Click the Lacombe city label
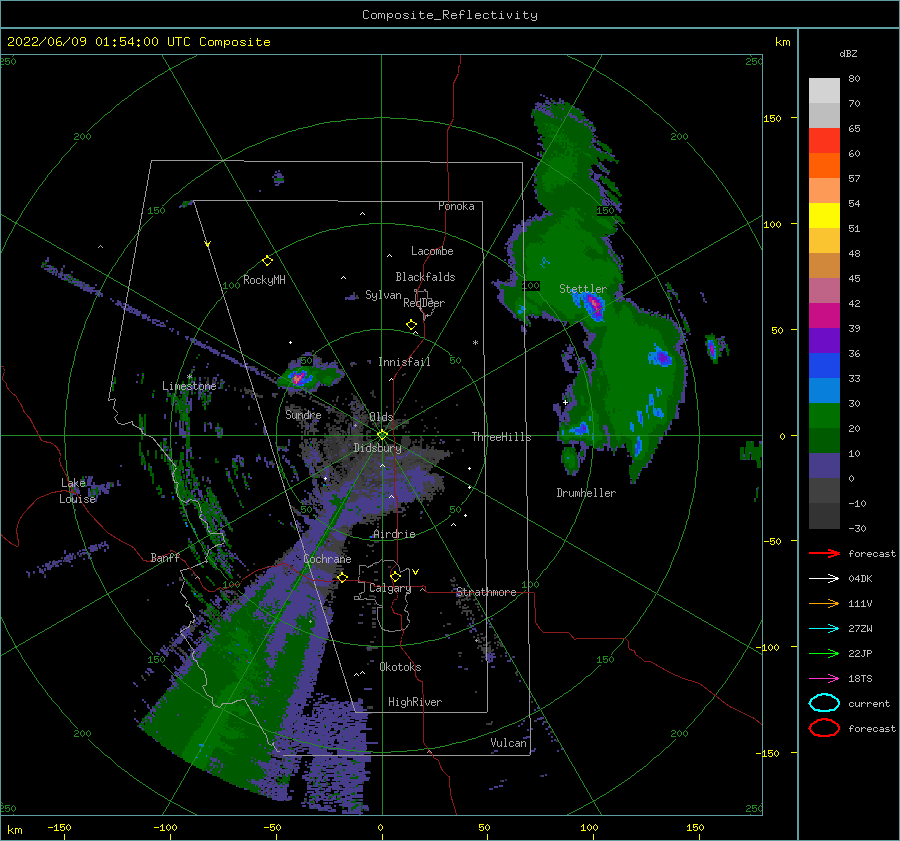The width and height of the screenshot is (900, 841). pyautogui.click(x=432, y=251)
